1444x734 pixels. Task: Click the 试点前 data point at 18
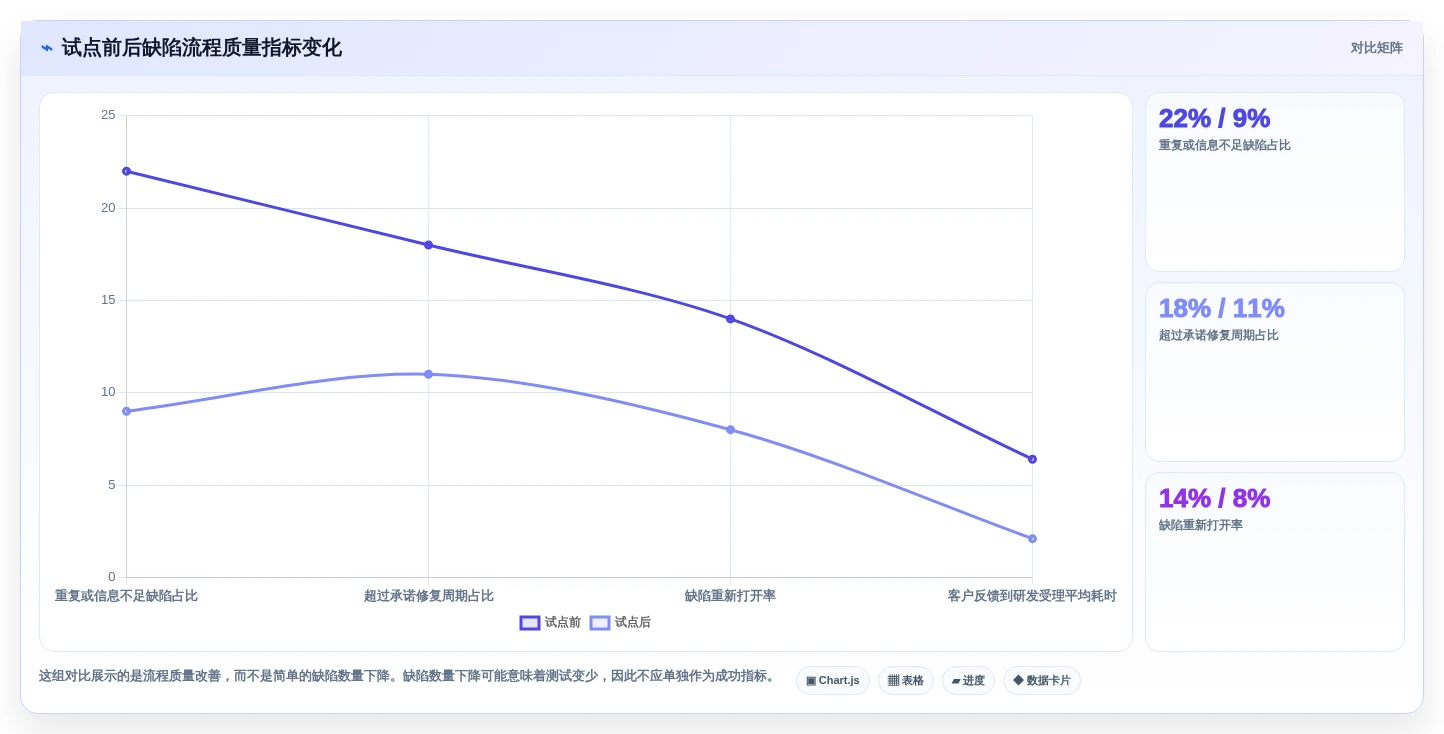coord(428,245)
